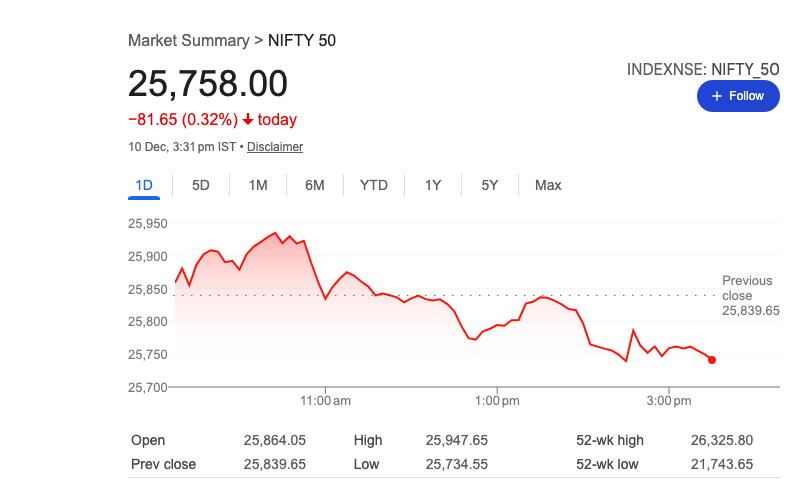This screenshot has height=492, width=800.
Task: Click the red endpoint dot on chart
Action: pos(711,360)
